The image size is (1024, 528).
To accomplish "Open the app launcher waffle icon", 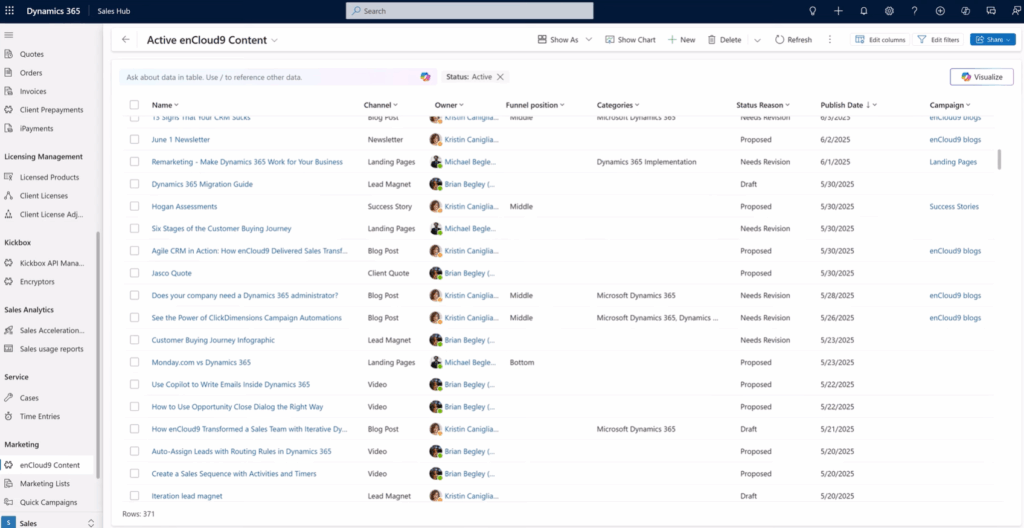I will [9, 10].
